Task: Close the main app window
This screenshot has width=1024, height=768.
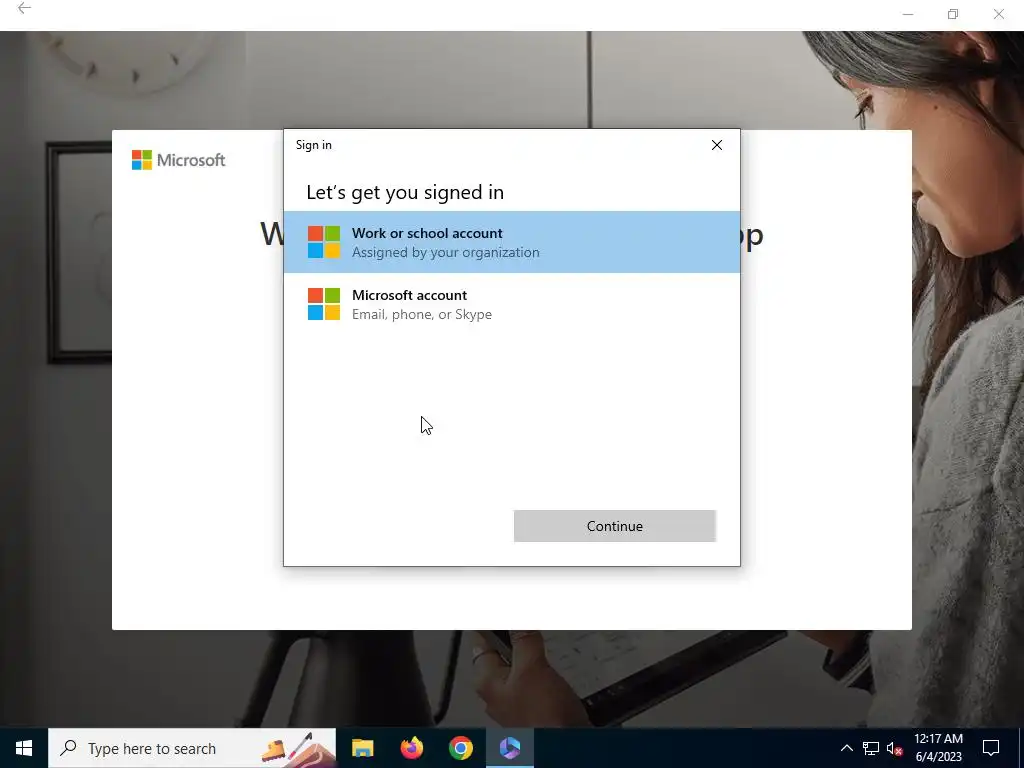Action: (999, 14)
